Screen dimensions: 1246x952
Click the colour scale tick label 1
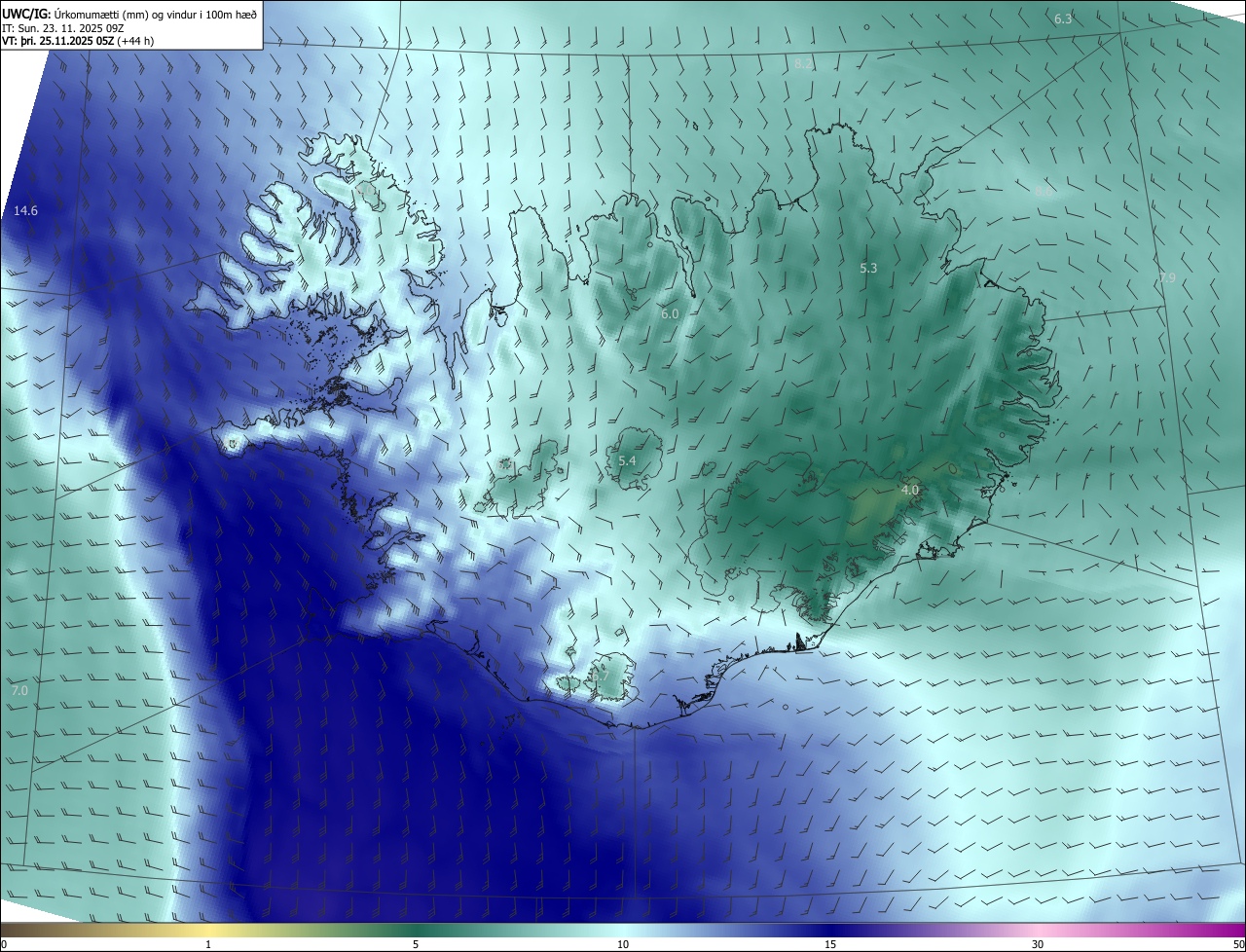click(x=208, y=944)
